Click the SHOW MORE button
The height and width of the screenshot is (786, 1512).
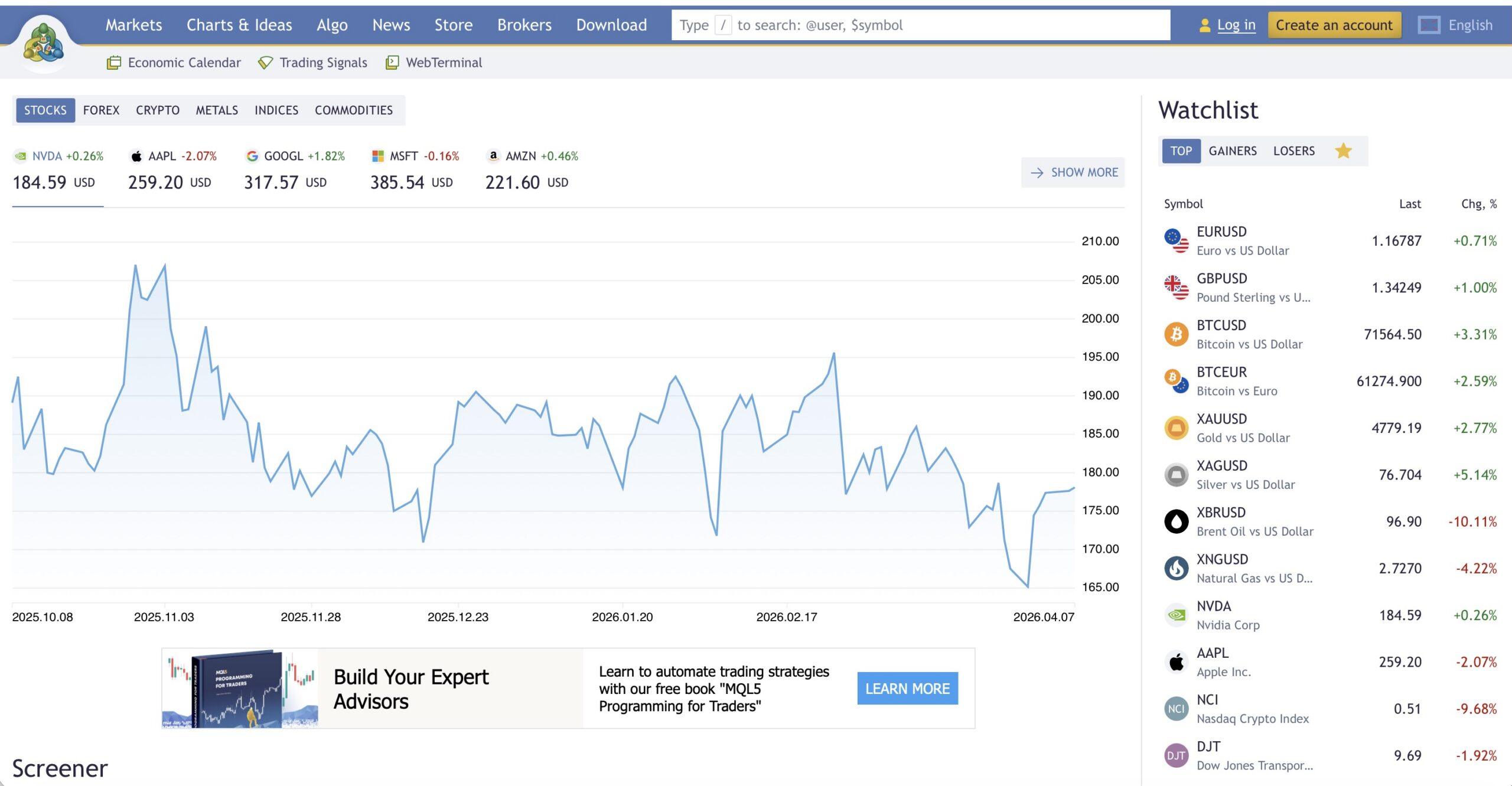point(1073,172)
